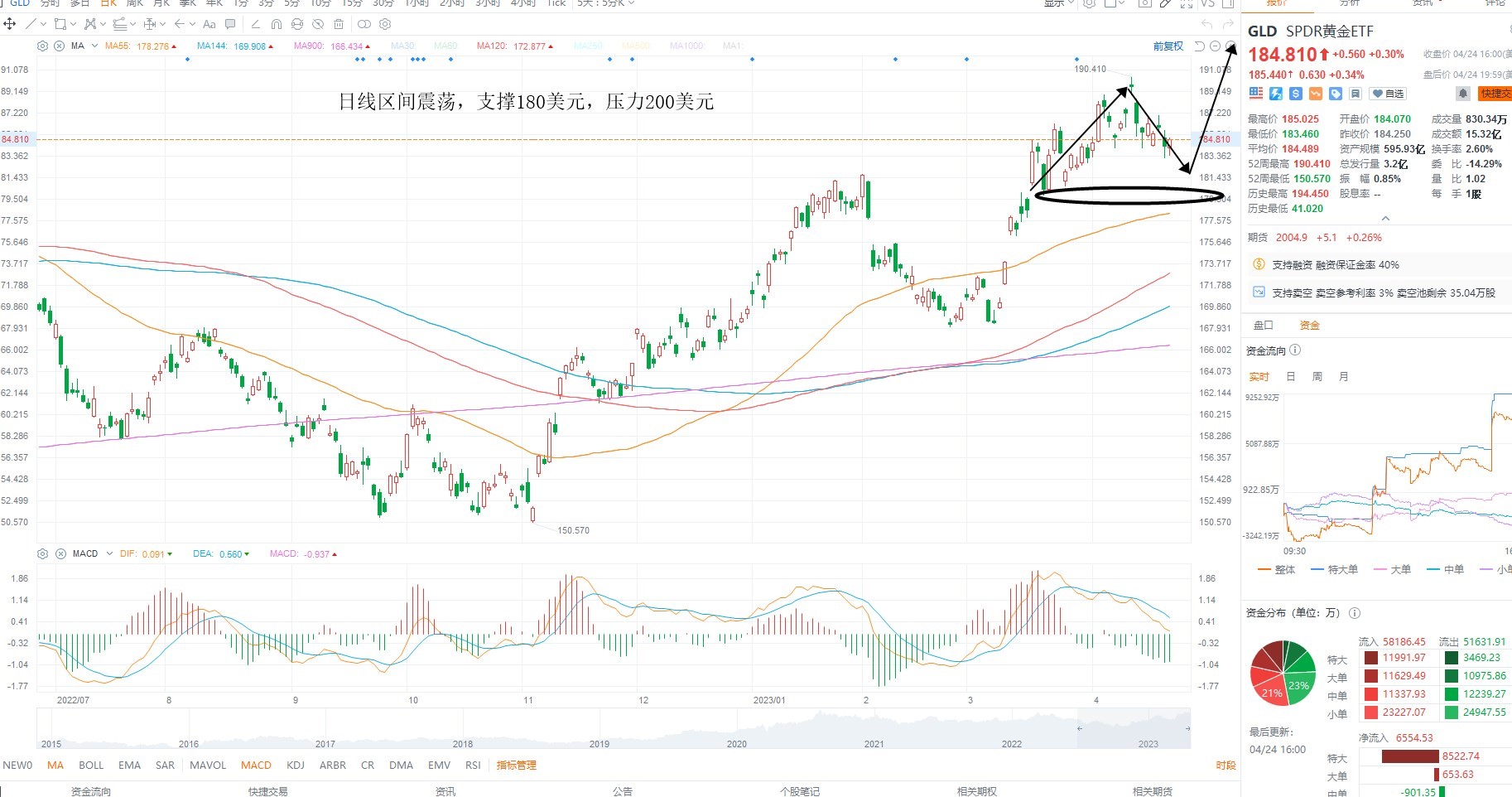Open 资讯 news bottom link
Screen dimensions: 1512x797
click(x=445, y=791)
